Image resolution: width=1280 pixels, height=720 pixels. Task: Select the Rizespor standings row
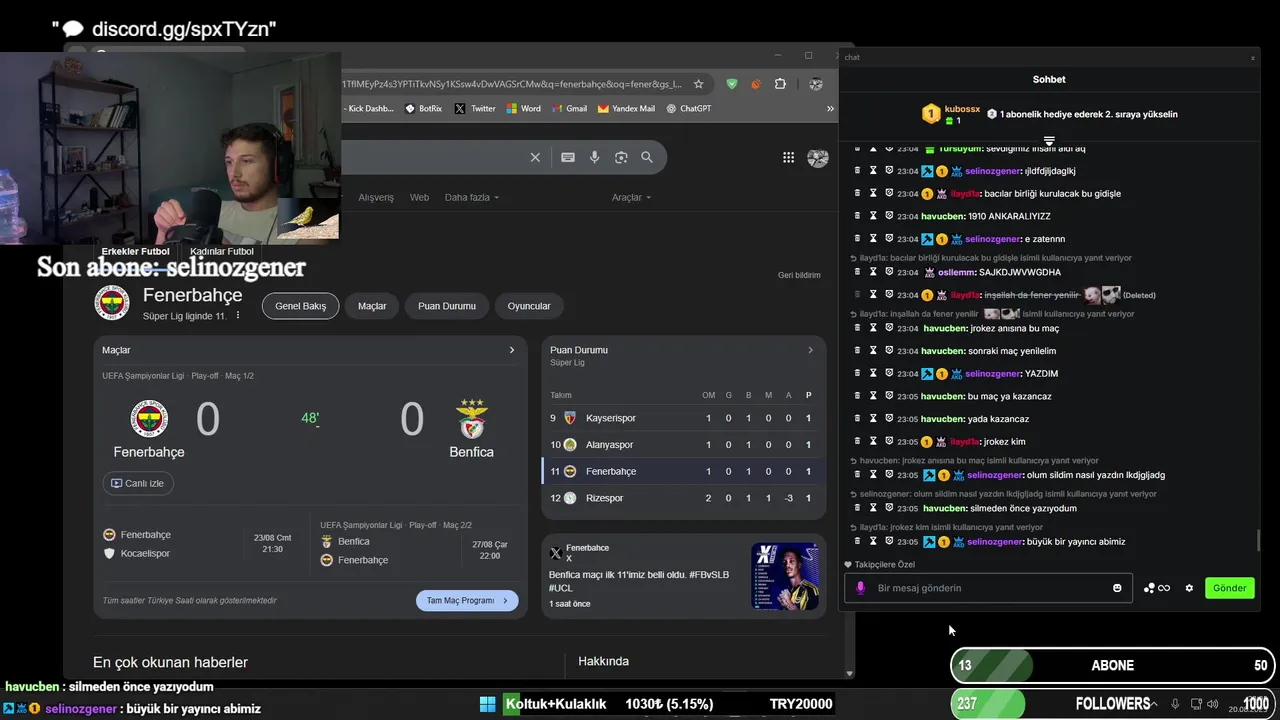pyautogui.click(x=684, y=498)
